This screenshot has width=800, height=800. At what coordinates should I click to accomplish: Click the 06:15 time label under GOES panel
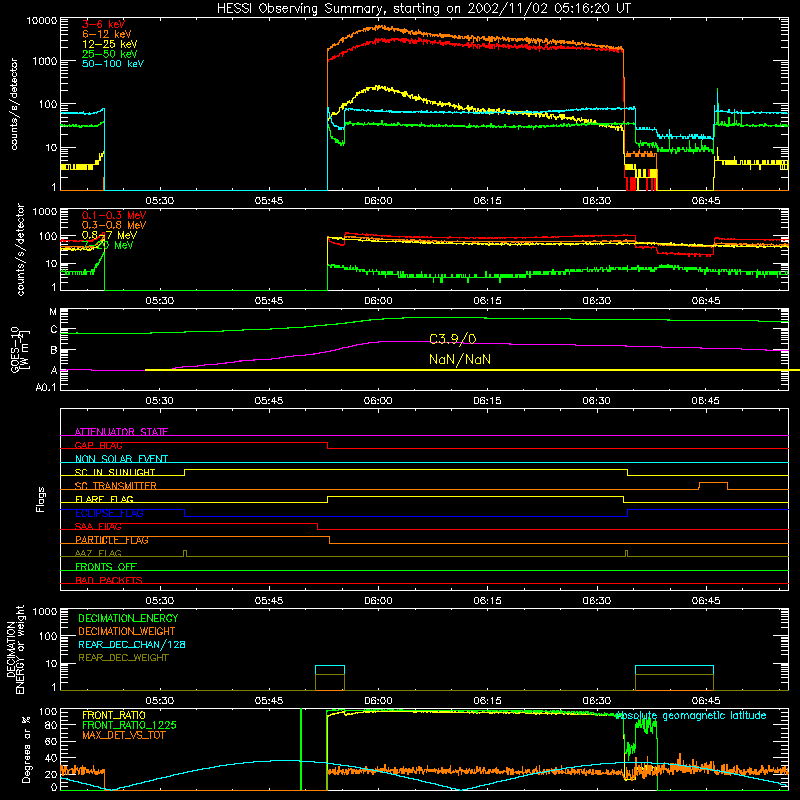pos(487,401)
